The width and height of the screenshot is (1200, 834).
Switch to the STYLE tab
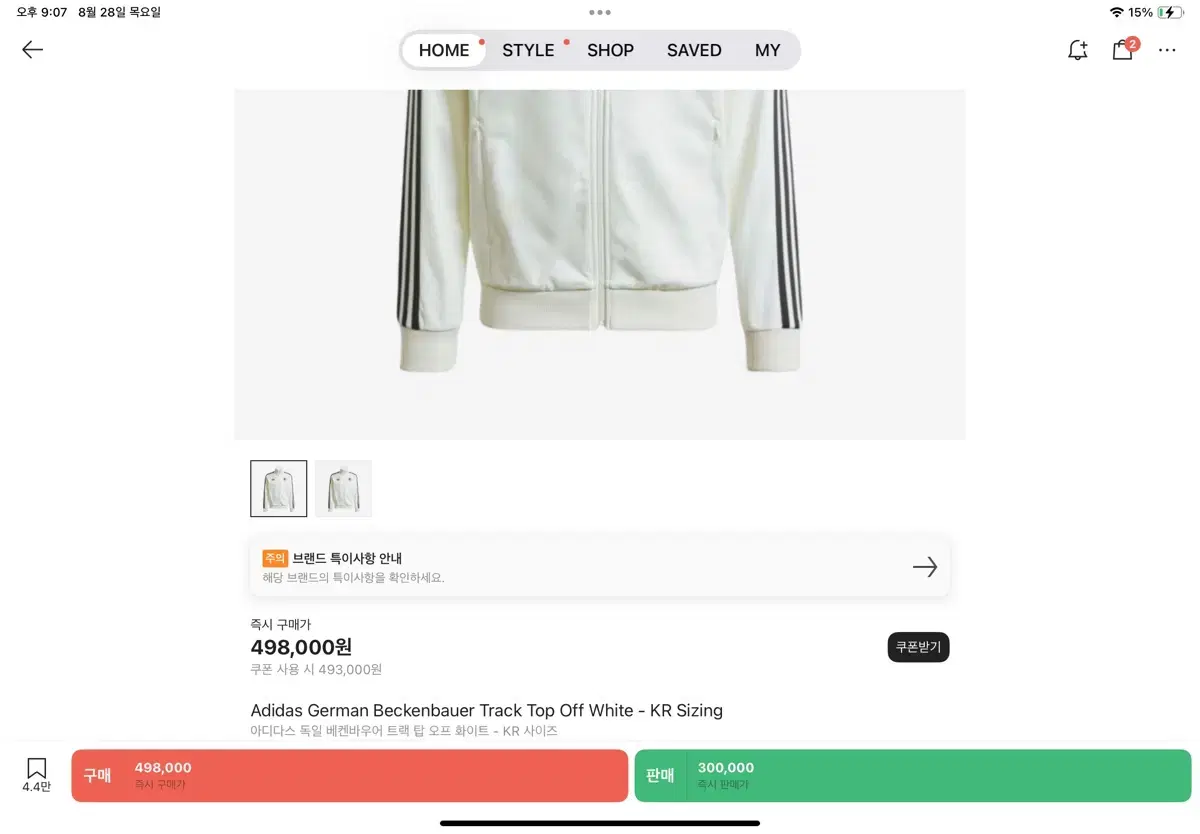coord(528,50)
